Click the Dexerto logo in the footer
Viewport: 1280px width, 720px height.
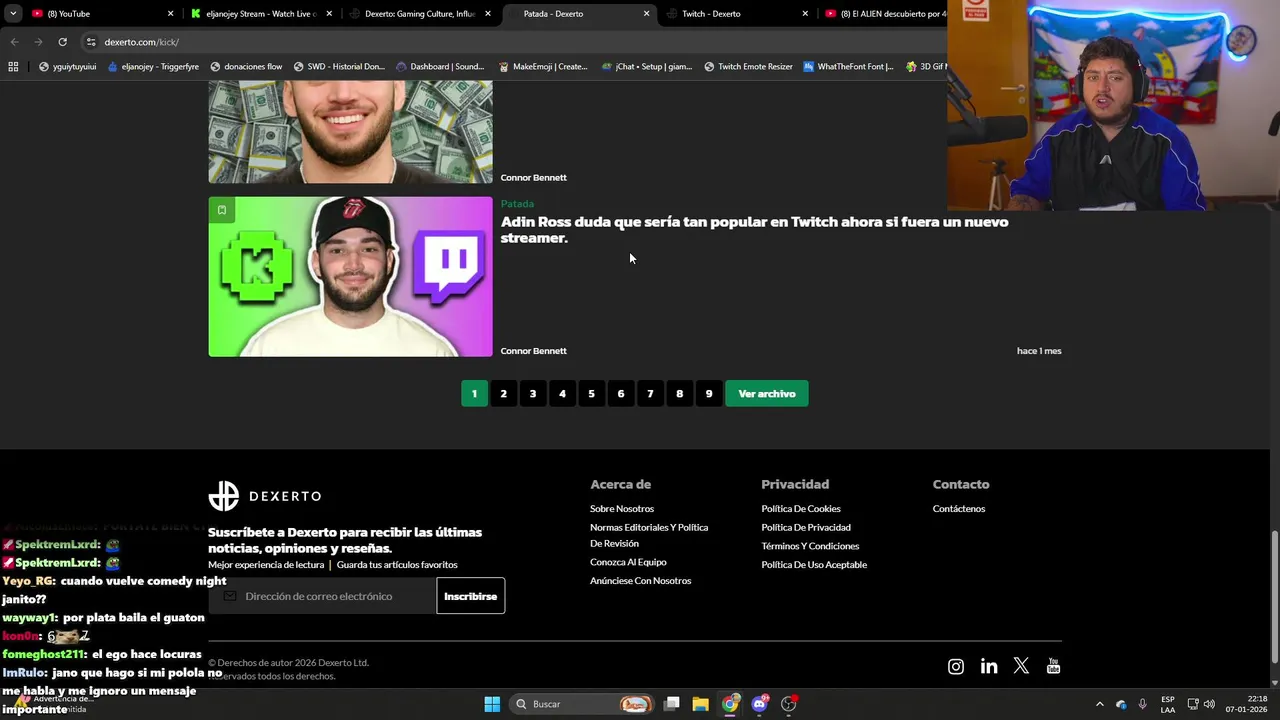coord(265,496)
